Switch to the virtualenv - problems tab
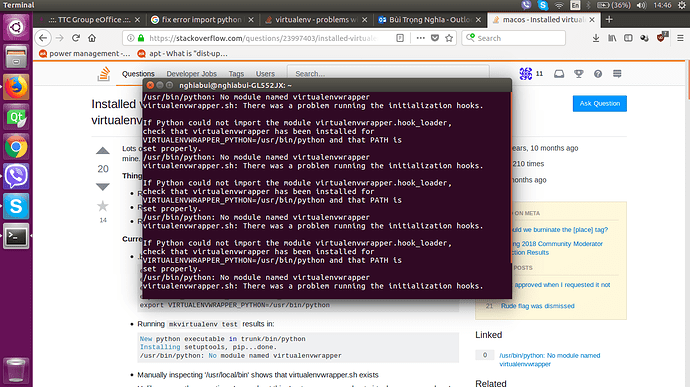The image size is (690, 387). coord(316,20)
